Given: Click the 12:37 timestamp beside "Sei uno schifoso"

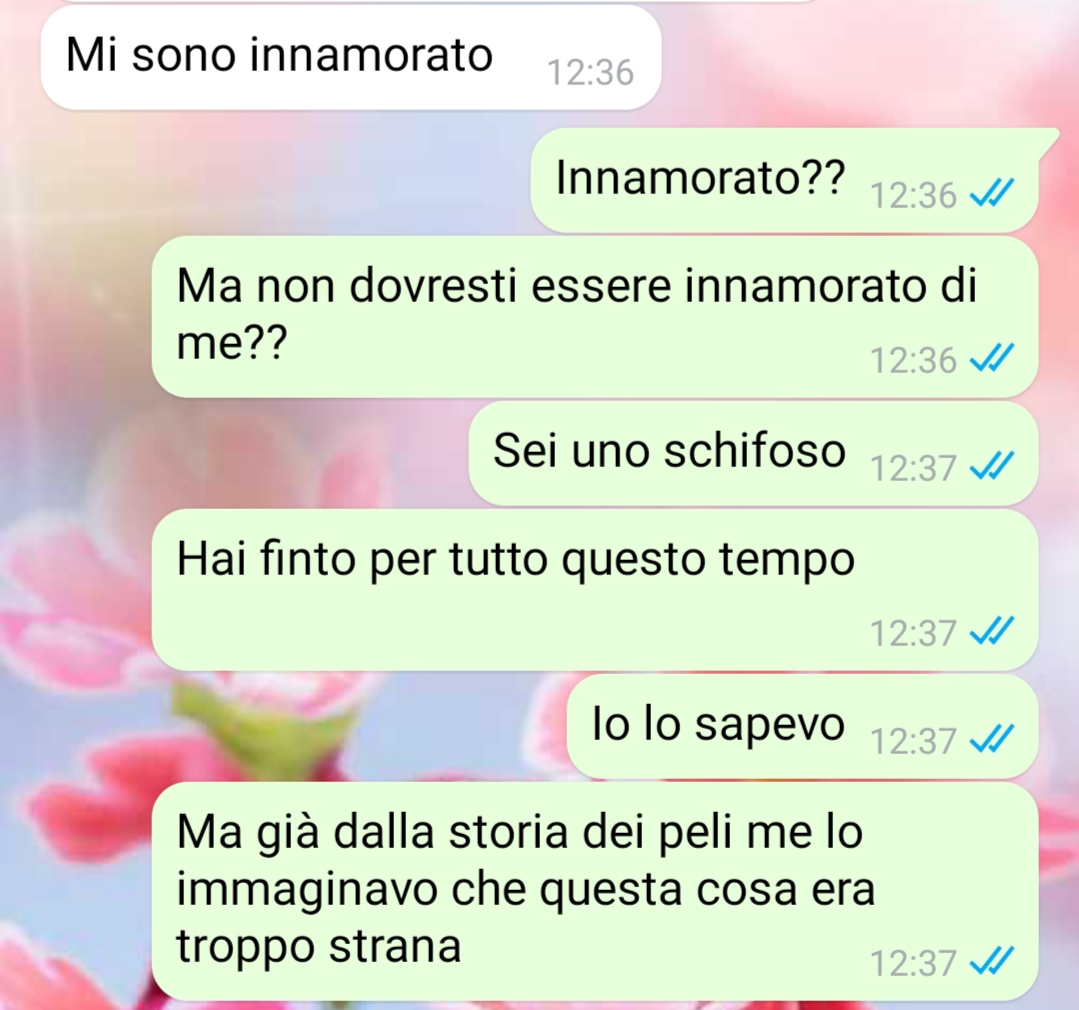Looking at the screenshot, I should tap(913, 469).
